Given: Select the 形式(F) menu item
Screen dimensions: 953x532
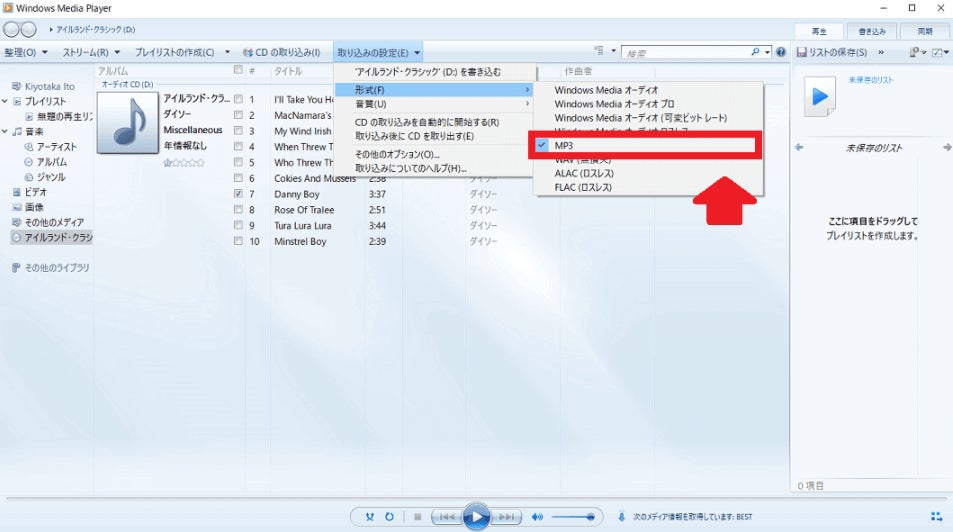Looking at the screenshot, I should [x=435, y=90].
